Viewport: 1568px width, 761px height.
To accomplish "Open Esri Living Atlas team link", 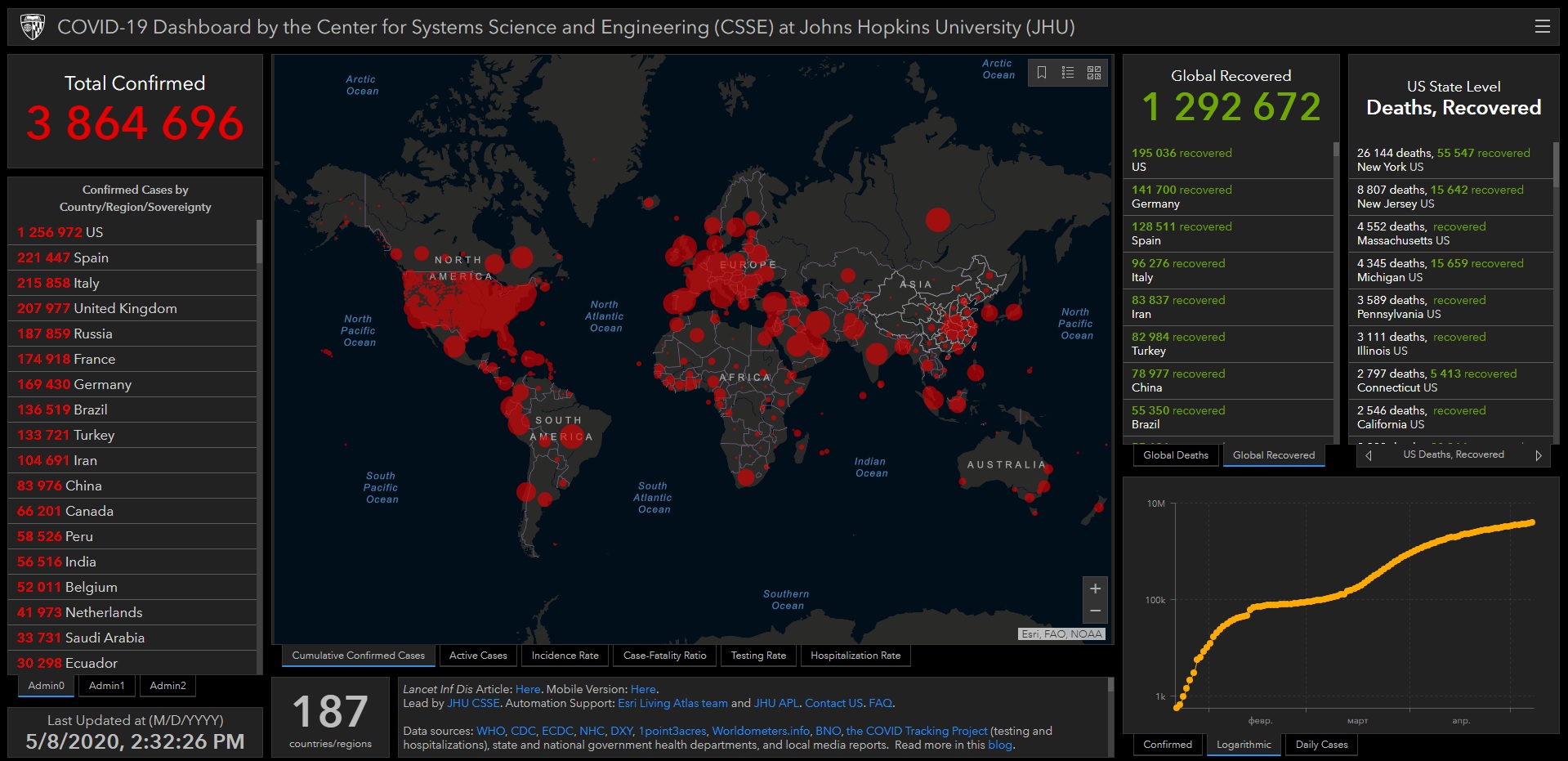I will (x=672, y=703).
